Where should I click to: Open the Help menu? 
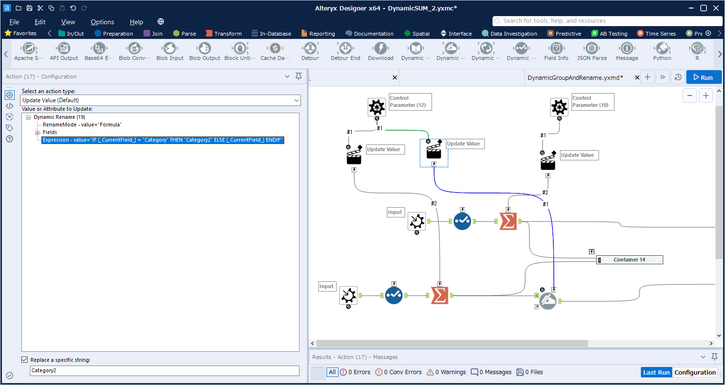click(136, 22)
